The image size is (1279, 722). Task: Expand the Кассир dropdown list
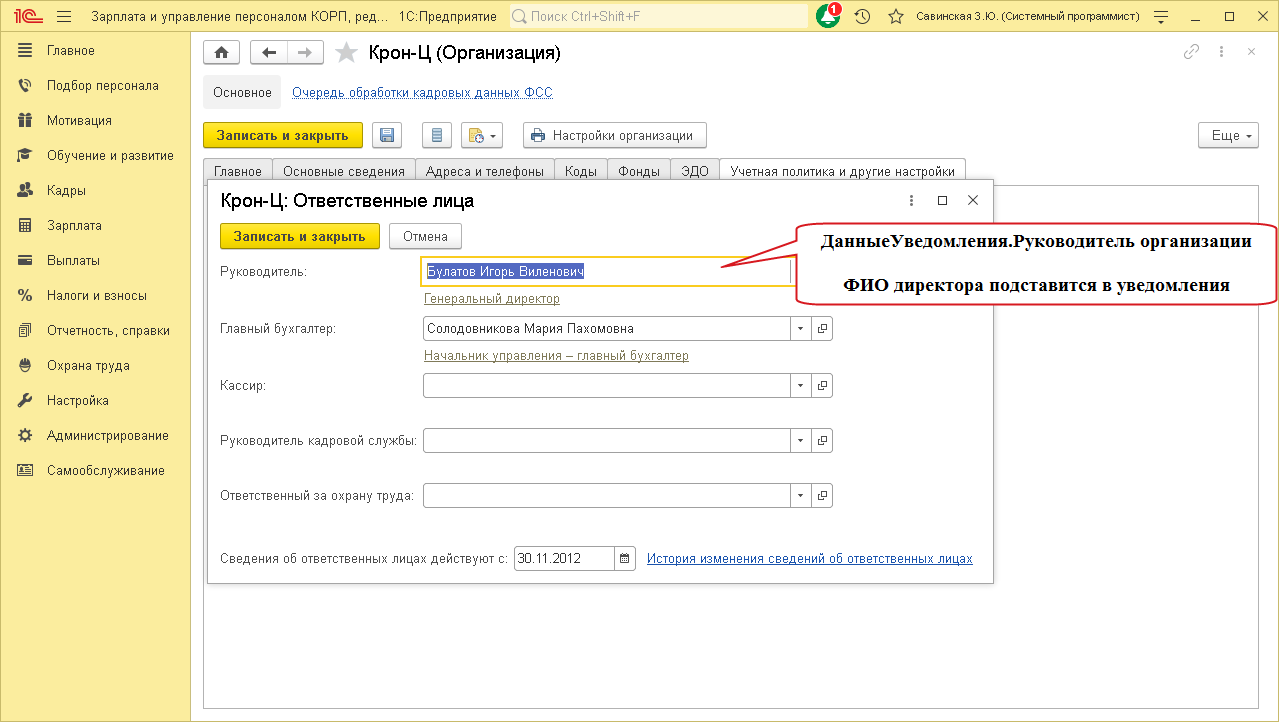coord(800,385)
